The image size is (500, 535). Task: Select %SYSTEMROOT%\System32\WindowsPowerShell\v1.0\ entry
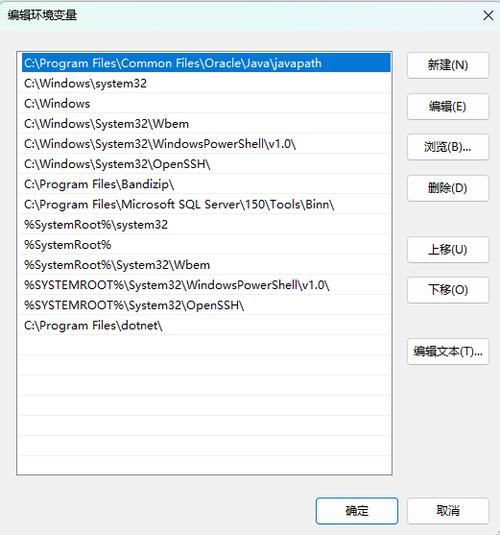coord(206,285)
